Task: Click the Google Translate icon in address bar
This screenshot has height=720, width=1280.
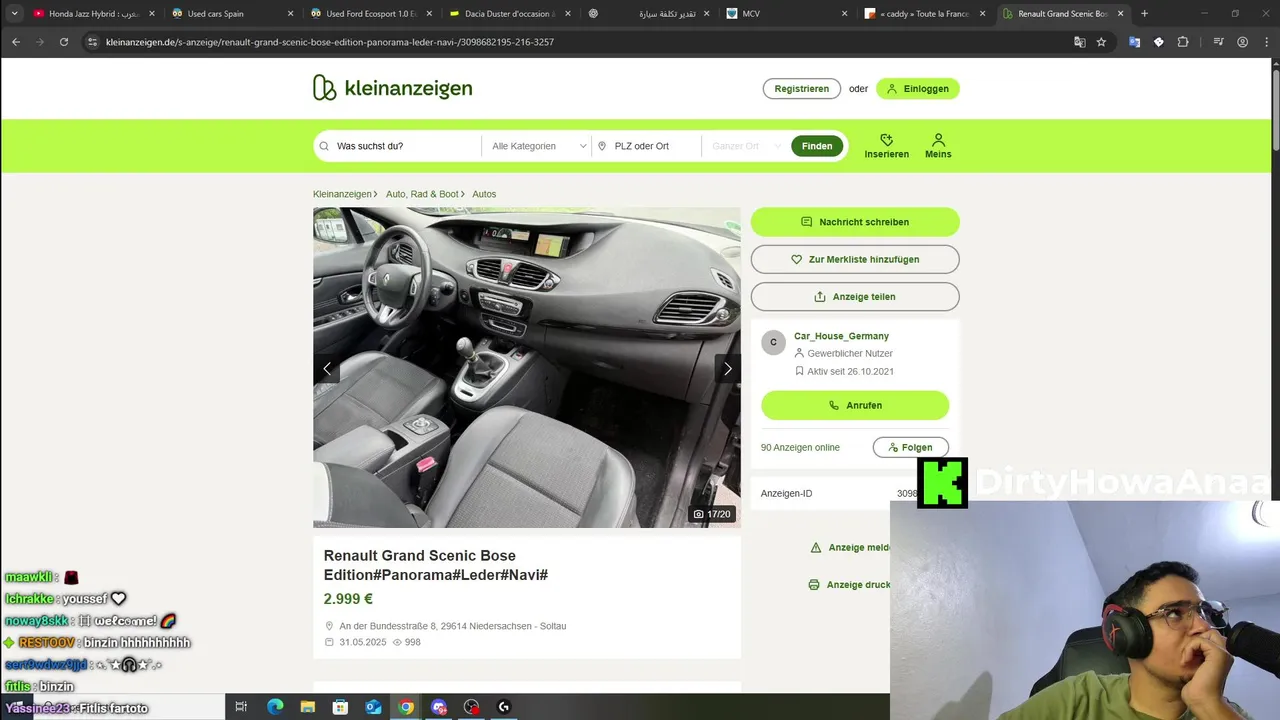Action: tap(1079, 42)
